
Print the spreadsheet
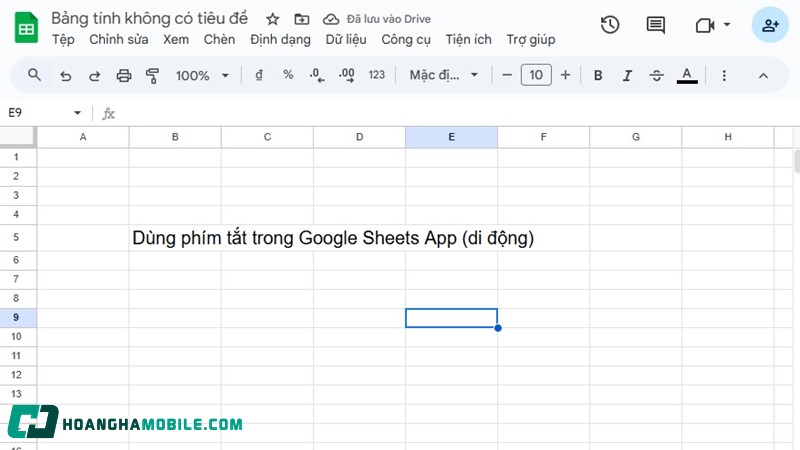pos(123,76)
